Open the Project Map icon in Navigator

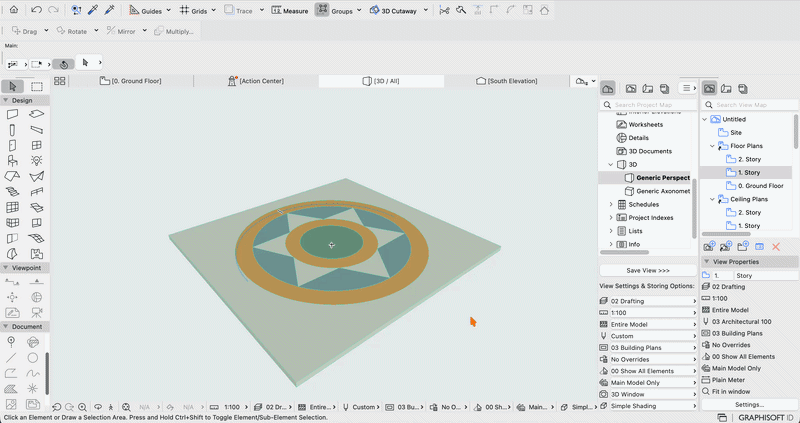point(608,88)
